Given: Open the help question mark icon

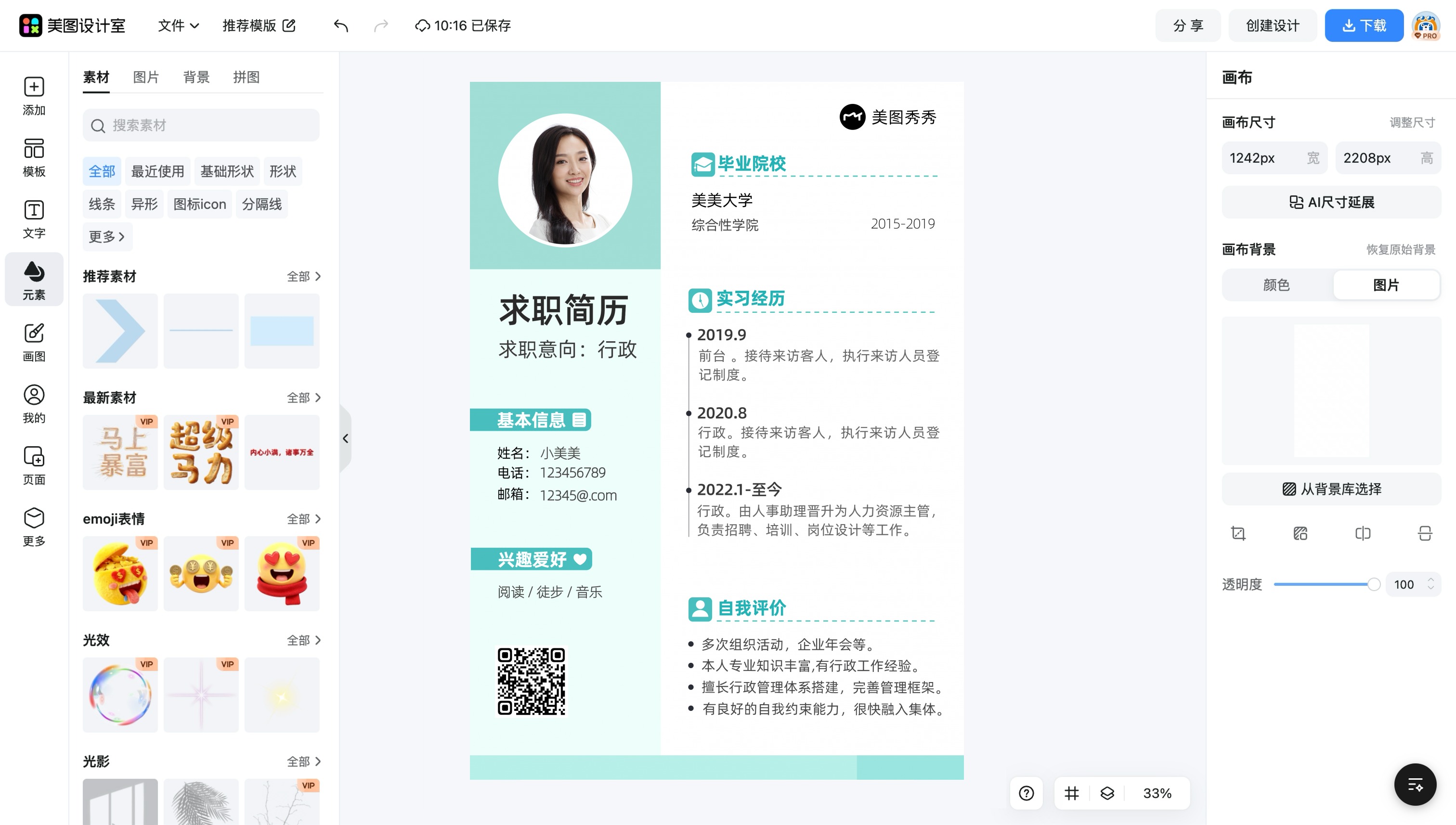Looking at the screenshot, I should 1027,793.
